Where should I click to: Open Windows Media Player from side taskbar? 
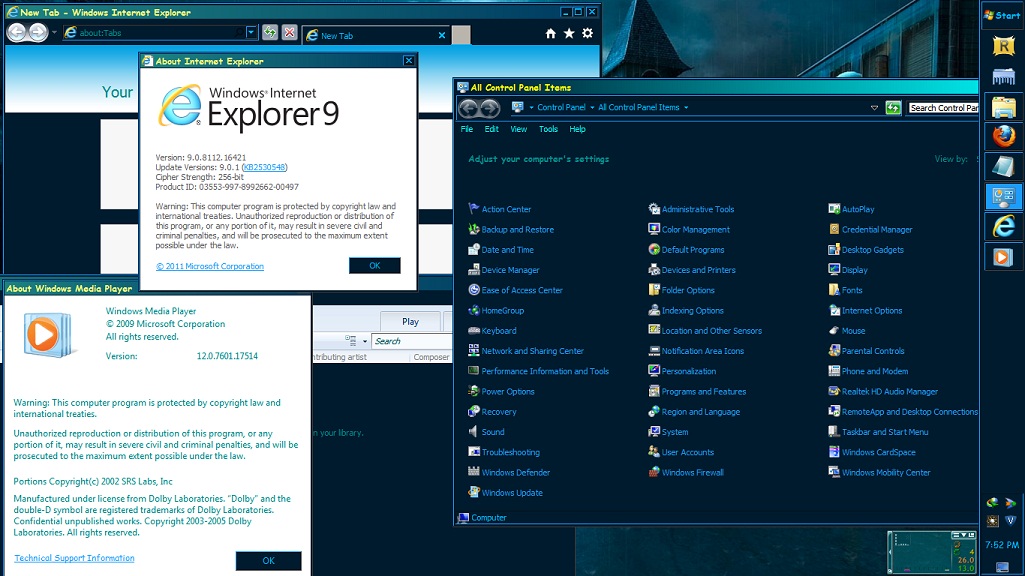(1003, 257)
